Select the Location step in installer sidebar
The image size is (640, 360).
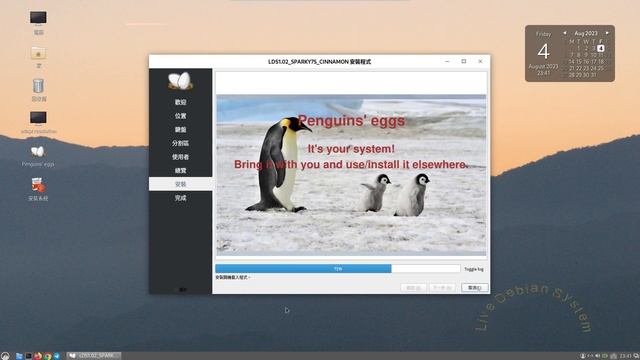pyautogui.click(x=180, y=116)
